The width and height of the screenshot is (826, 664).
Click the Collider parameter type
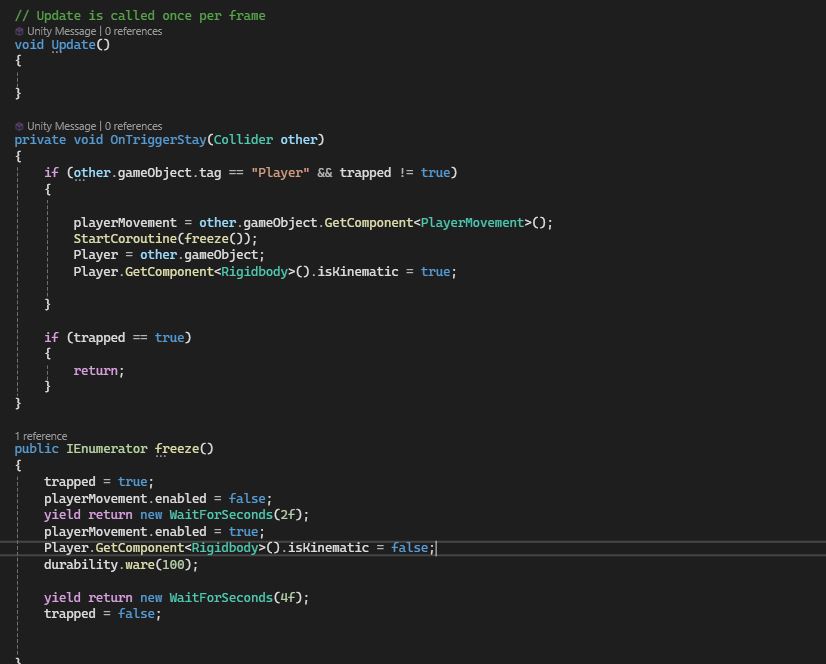tap(242, 139)
